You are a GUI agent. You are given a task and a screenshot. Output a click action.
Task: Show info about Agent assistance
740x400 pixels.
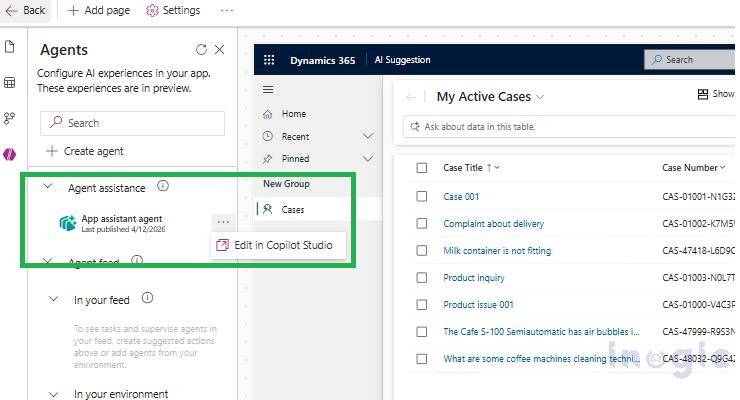pyautogui.click(x=163, y=185)
